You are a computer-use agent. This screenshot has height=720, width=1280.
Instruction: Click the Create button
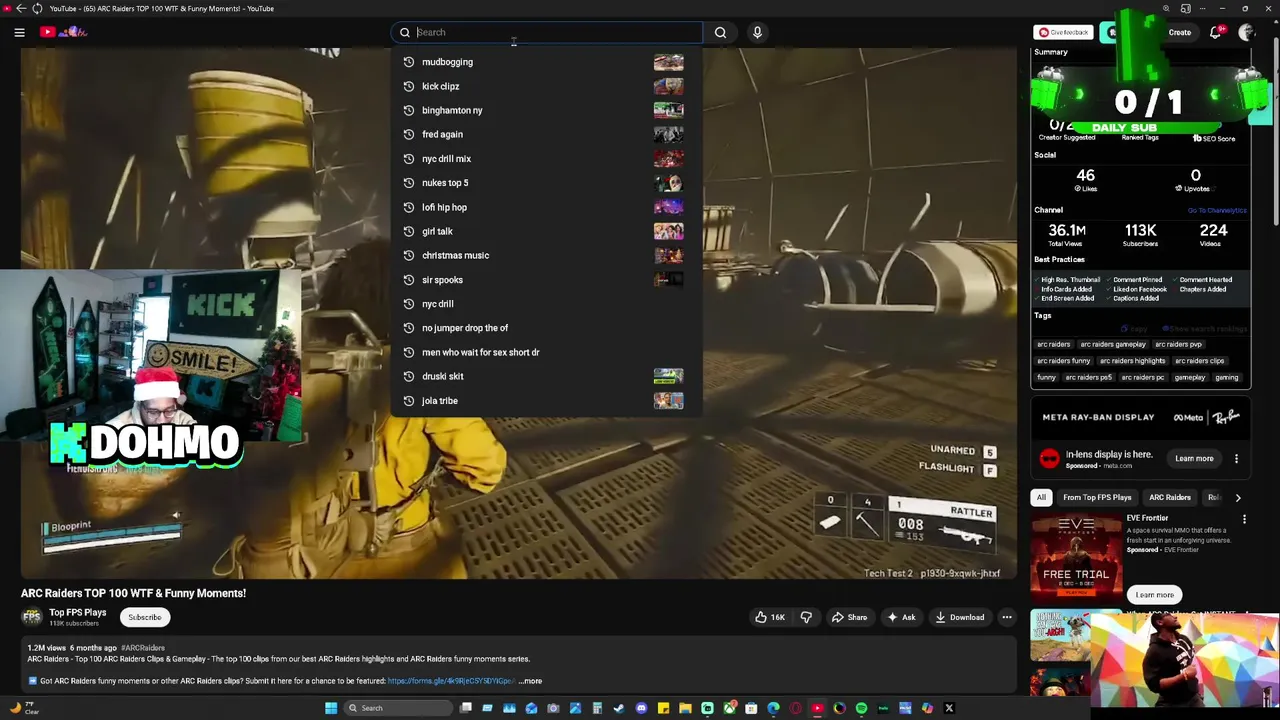1179,32
